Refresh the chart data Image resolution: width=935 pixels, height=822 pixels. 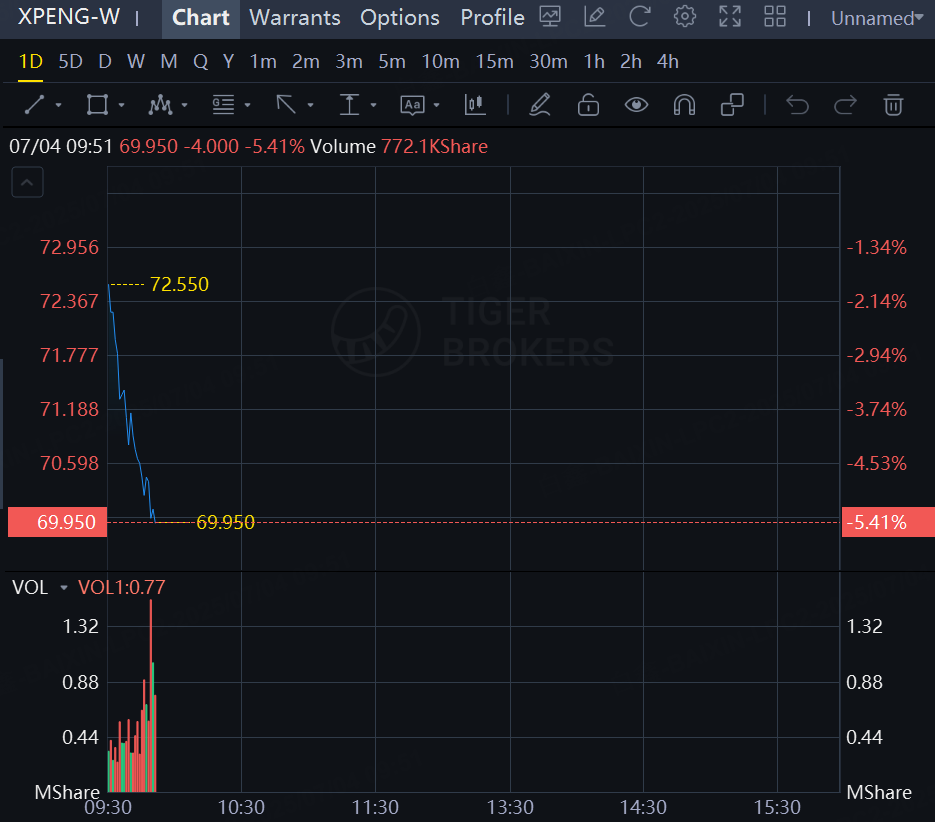639,17
